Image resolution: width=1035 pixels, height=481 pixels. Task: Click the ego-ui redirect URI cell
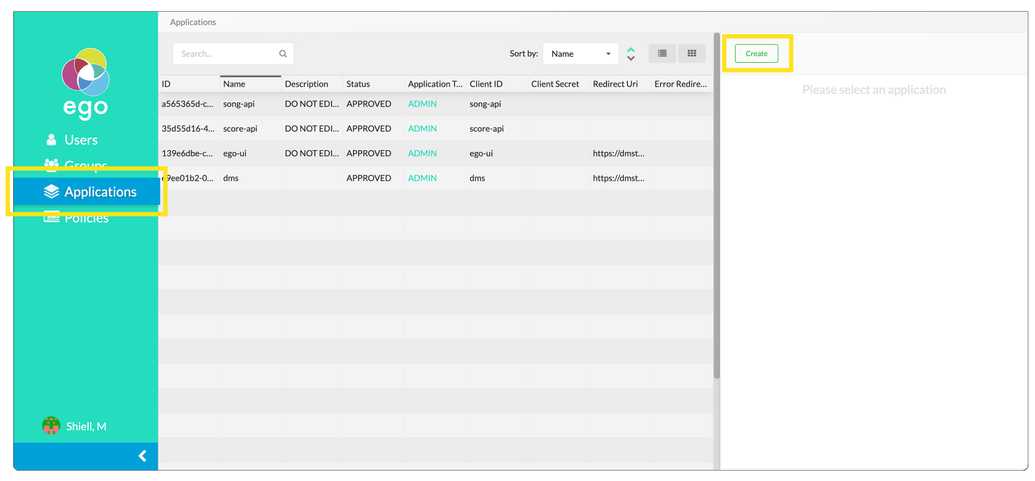click(x=618, y=153)
